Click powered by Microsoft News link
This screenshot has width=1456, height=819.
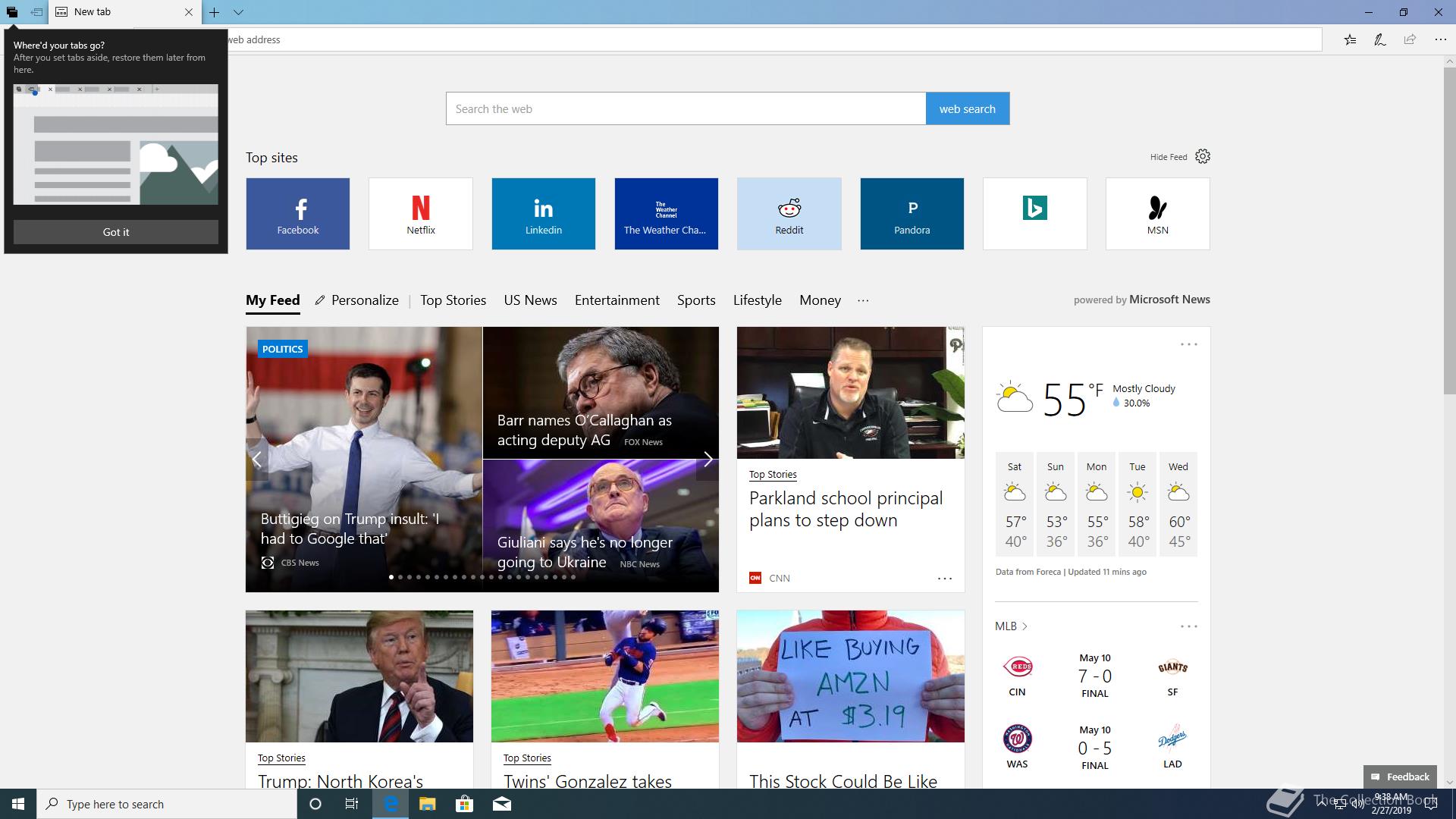[1142, 300]
